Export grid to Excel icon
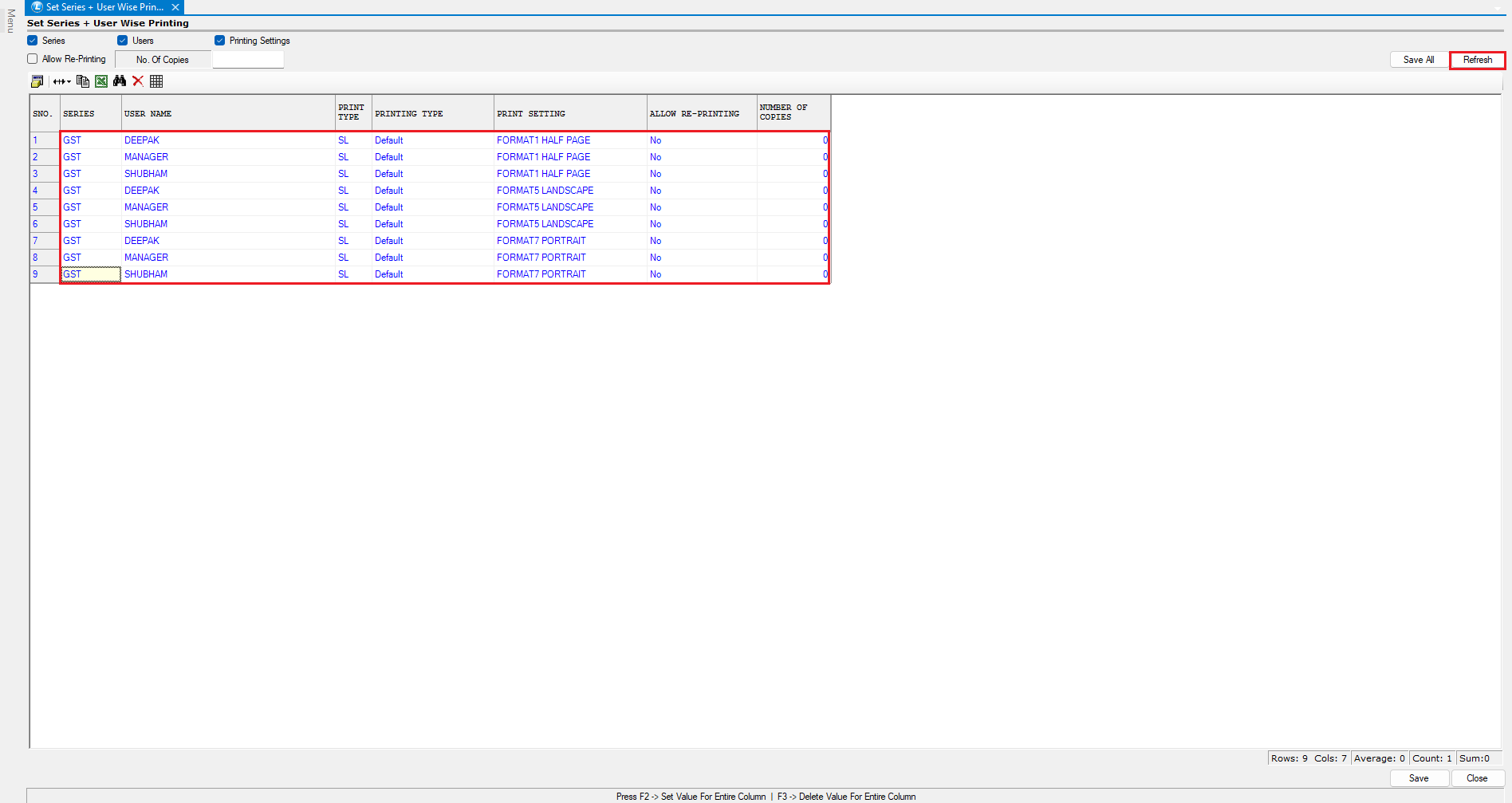The height and width of the screenshot is (803, 1512). pos(101,81)
